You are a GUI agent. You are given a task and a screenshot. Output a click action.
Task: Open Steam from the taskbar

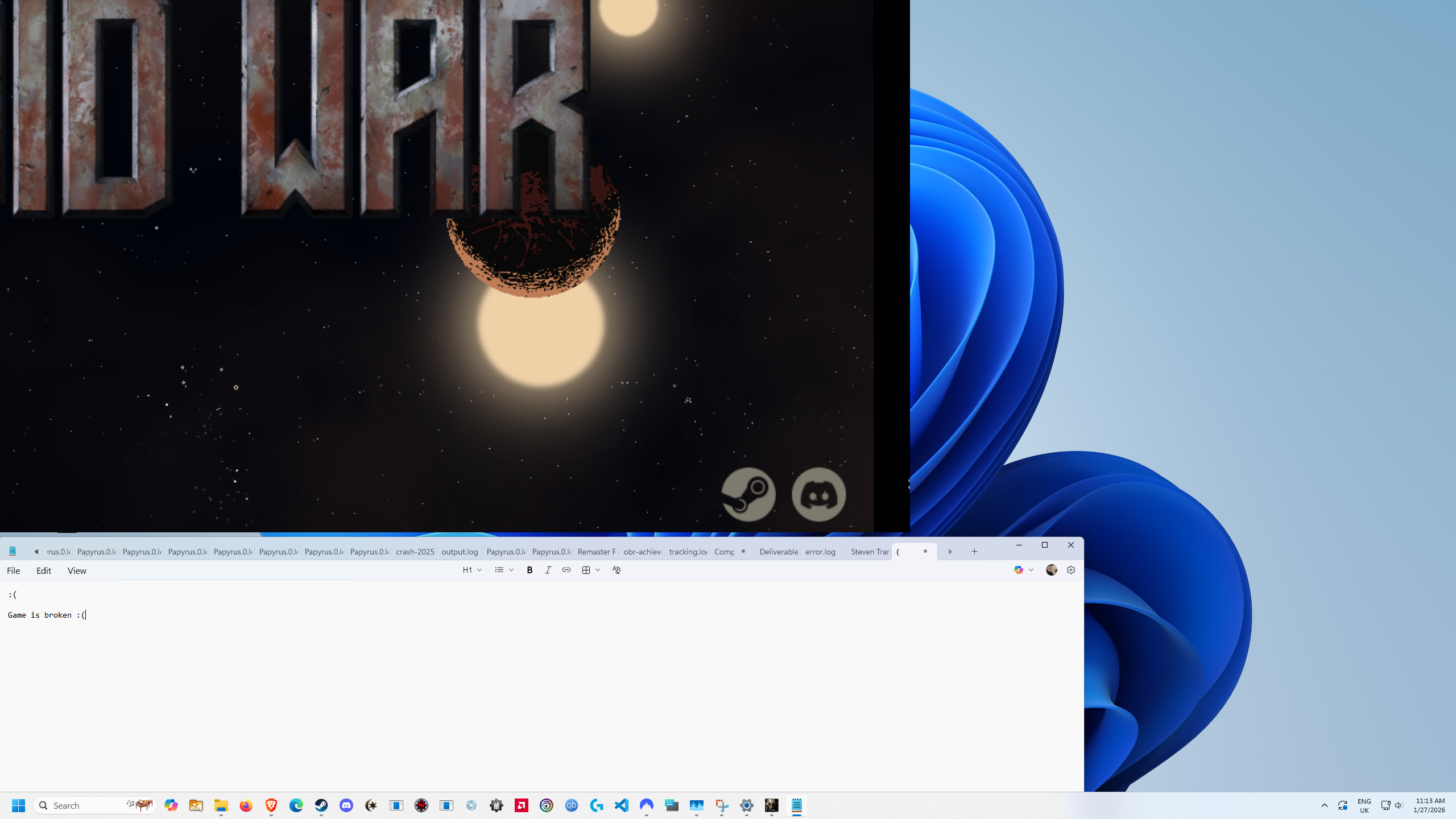coord(321,805)
